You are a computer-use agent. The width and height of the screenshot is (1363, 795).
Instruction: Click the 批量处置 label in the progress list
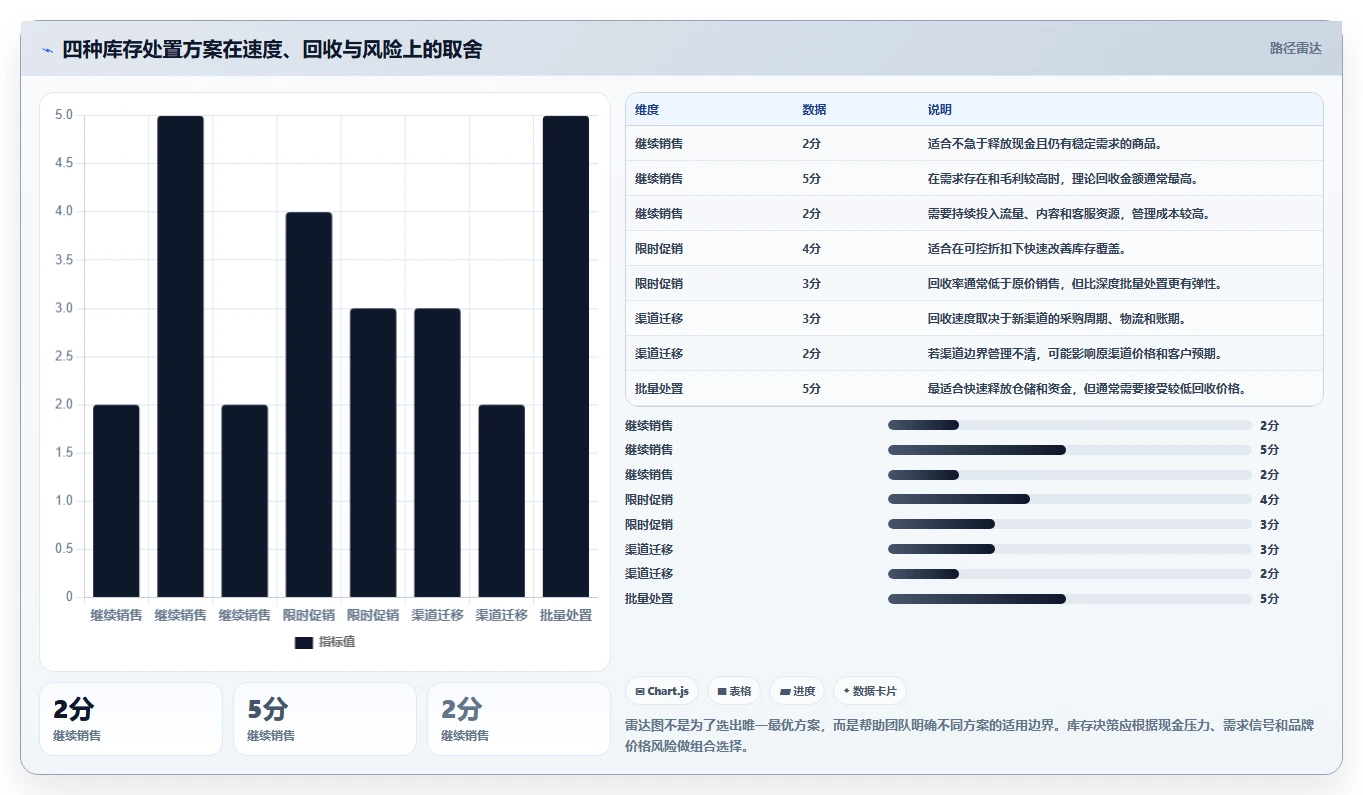point(649,598)
